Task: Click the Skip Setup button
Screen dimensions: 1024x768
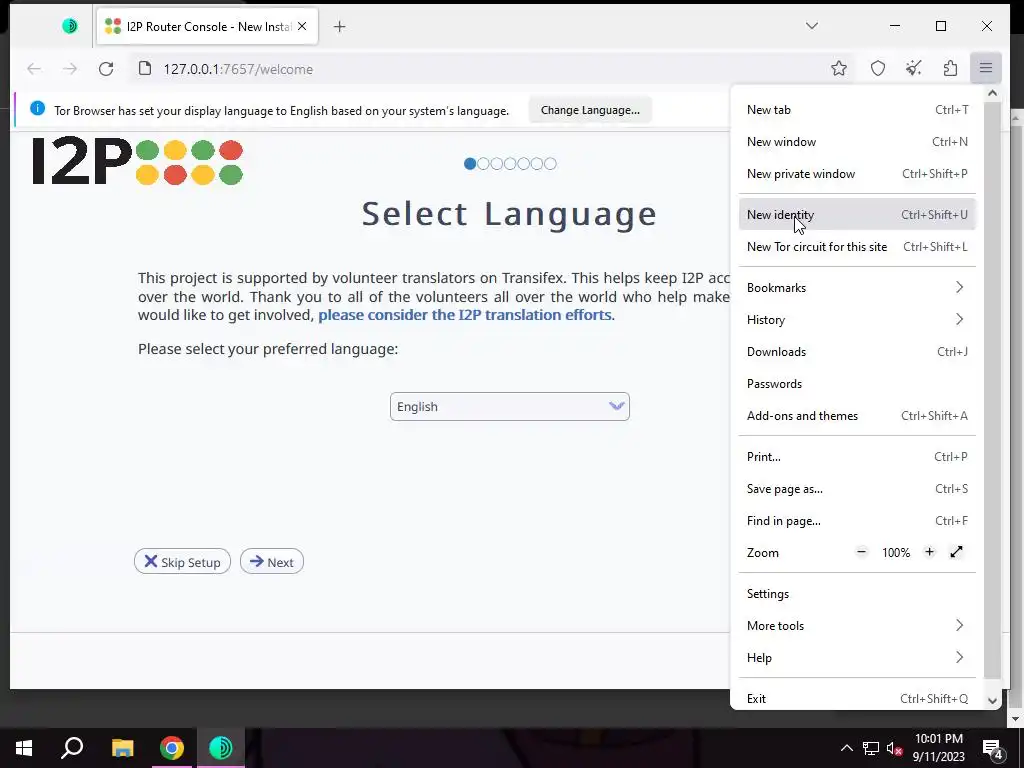Action: pyautogui.click(x=182, y=562)
